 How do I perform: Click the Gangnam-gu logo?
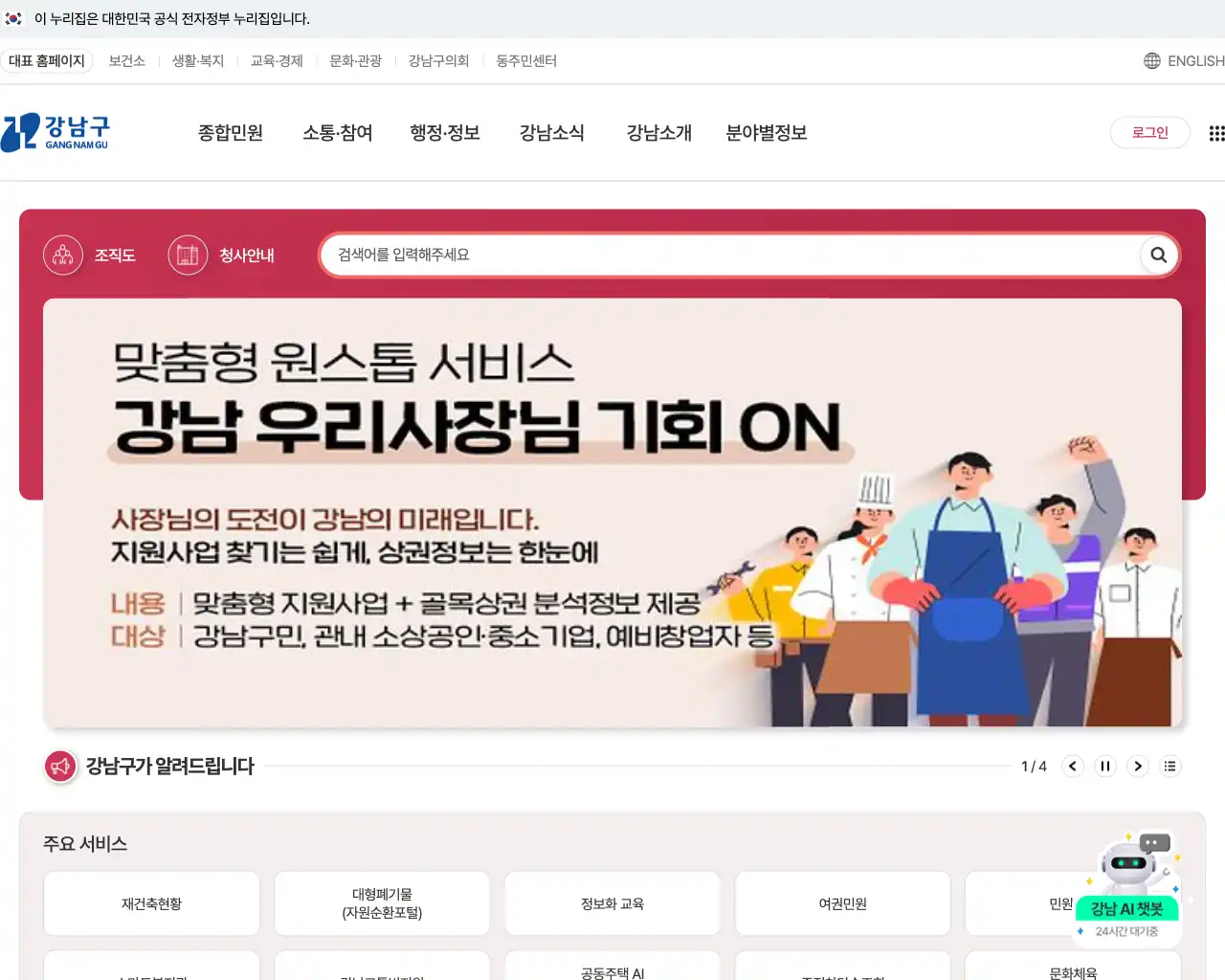[x=56, y=133]
